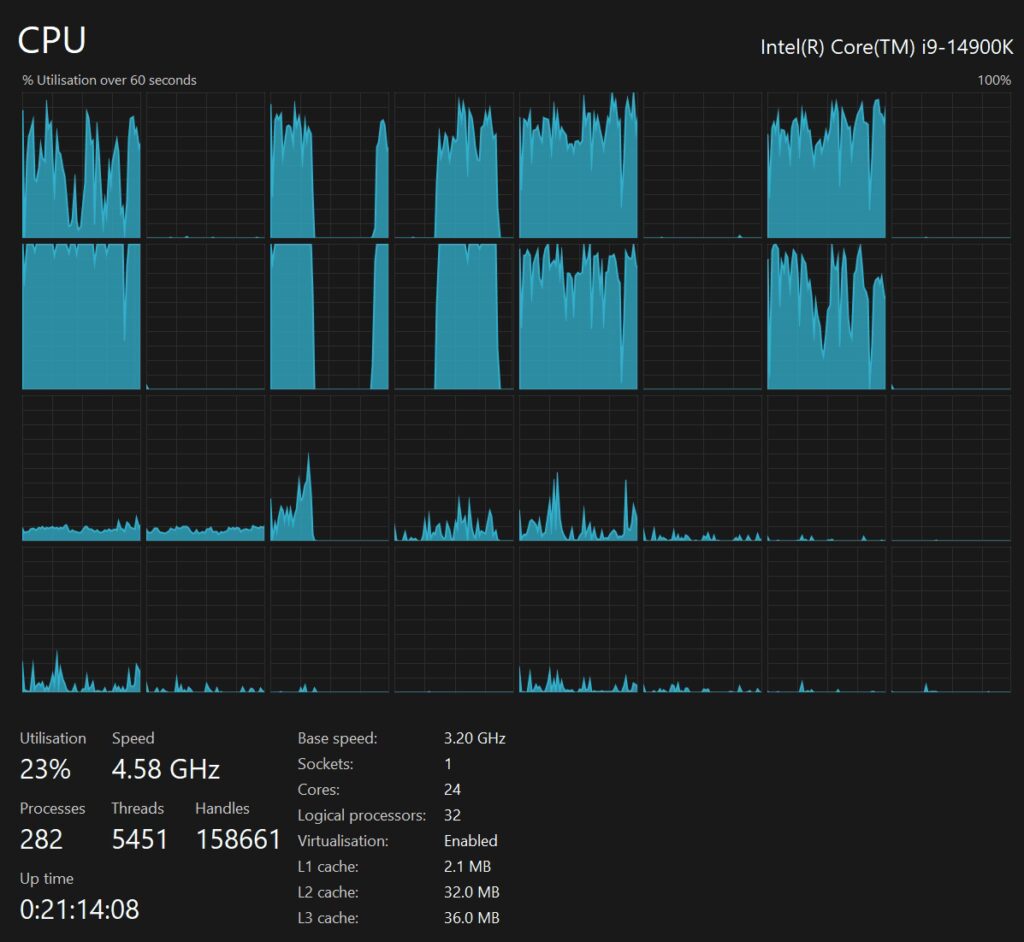The height and width of the screenshot is (942, 1024).
Task: Click the Virtualisation 'Enabled' status text
Action: [x=470, y=841]
